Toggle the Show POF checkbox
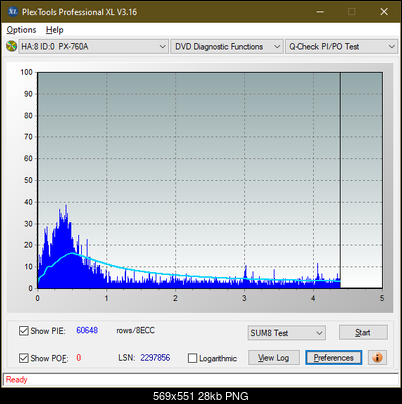Viewport: 402px width, 404px height. 24,358
